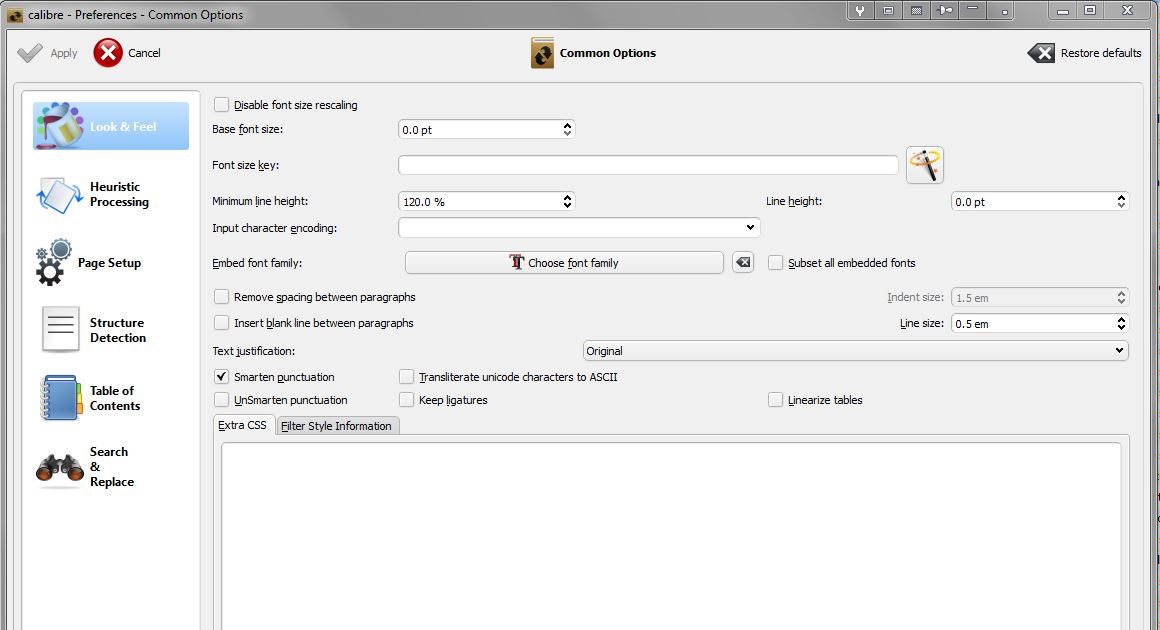Toggle Disable font size rescaling
The image size is (1160, 630).
(x=221, y=105)
